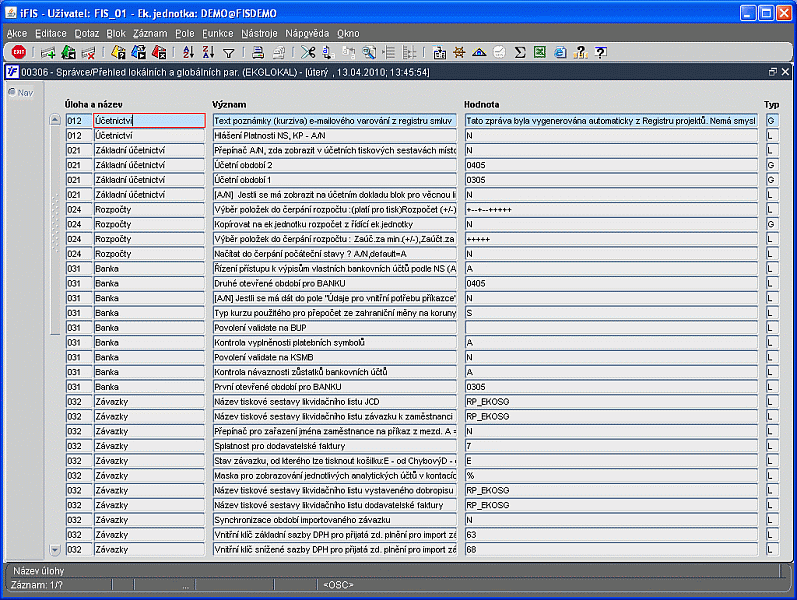Click the hierarchy tree structure icon
Image resolution: width=797 pixels, height=600 pixels.
(409, 52)
